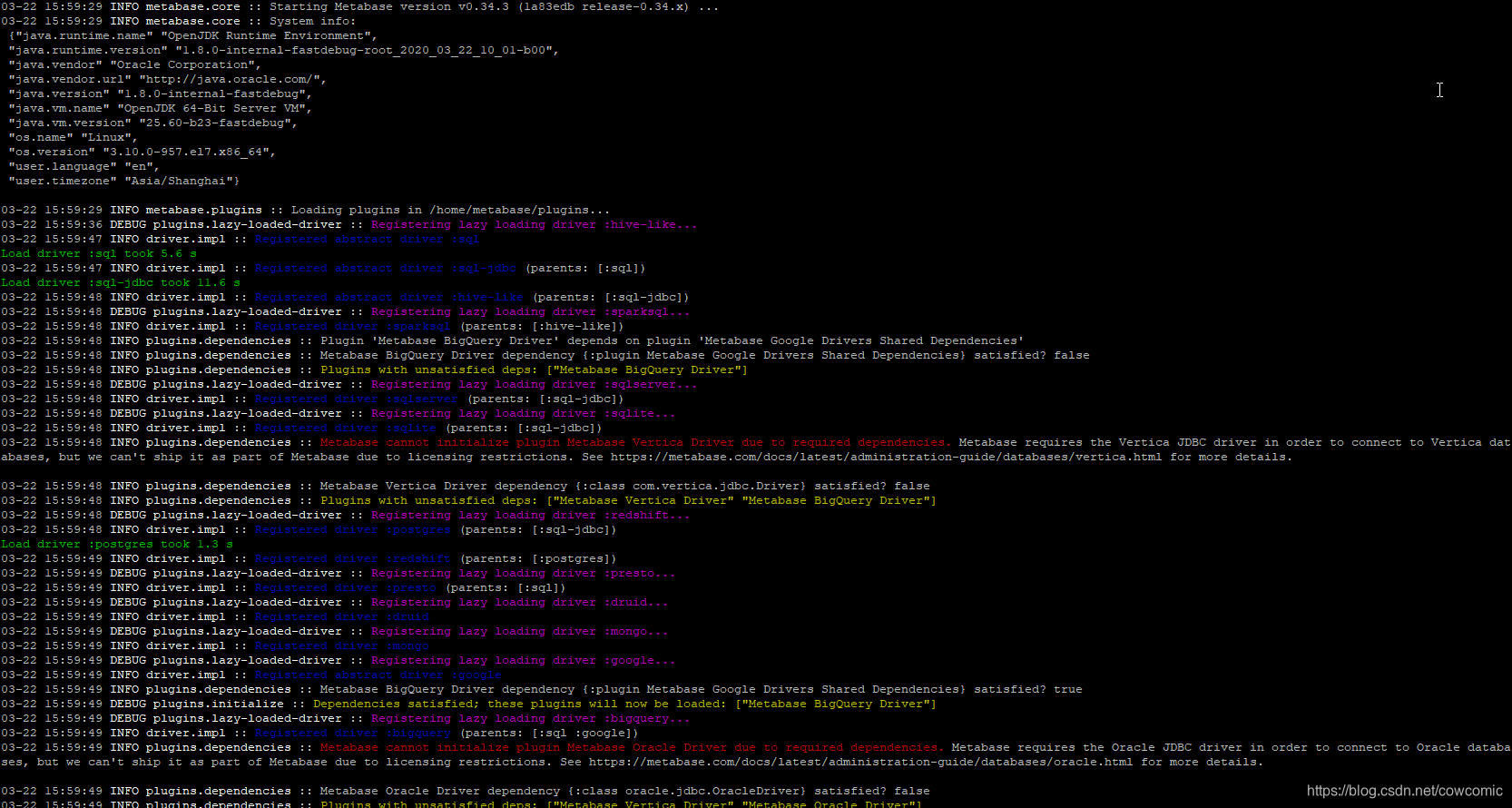Click the "user.language" "en" line
The image size is (1512, 808).
pos(84,166)
